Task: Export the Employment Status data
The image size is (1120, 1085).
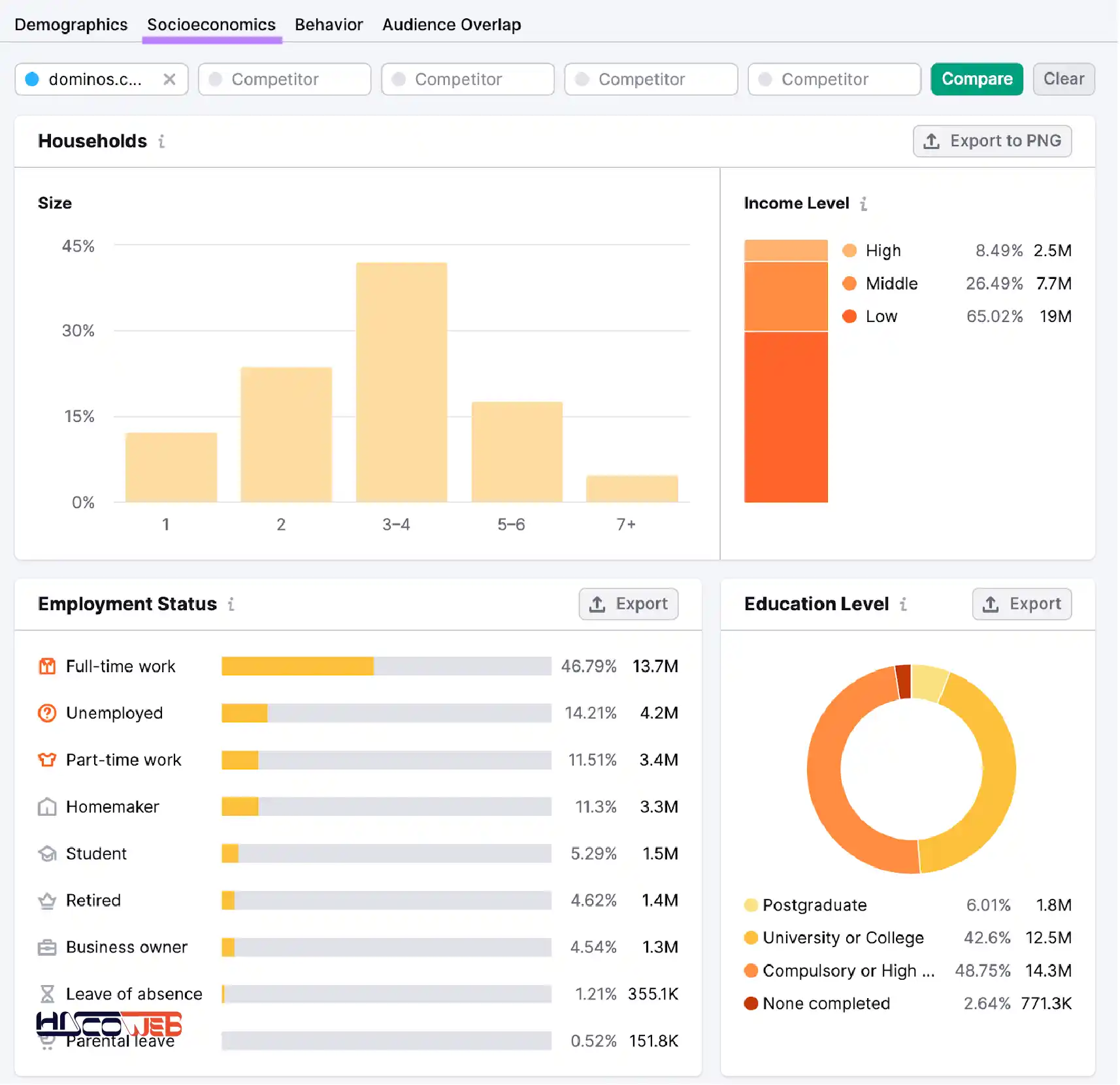Action: pos(628,604)
